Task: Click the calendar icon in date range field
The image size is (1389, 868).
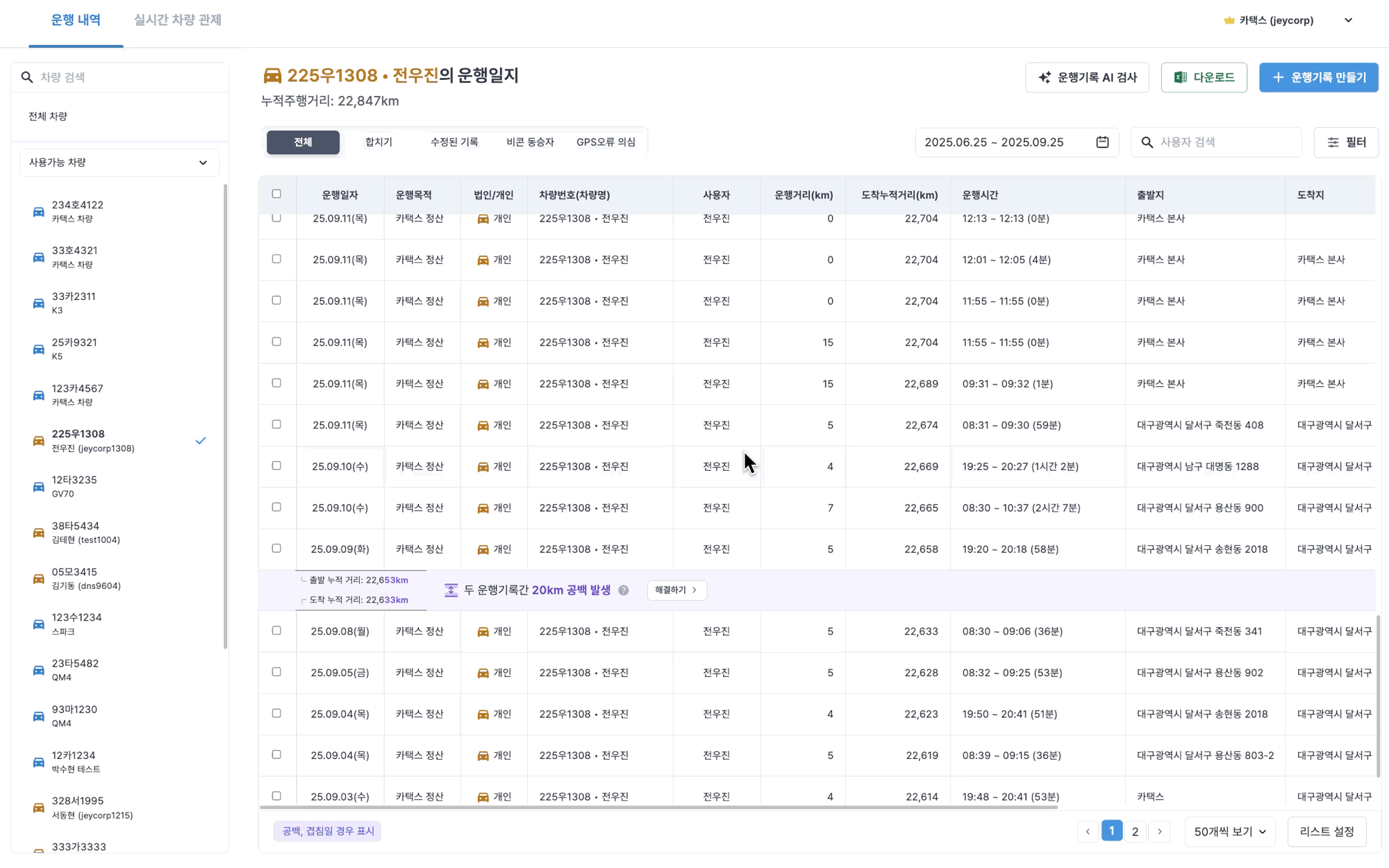Action: tap(1102, 142)
